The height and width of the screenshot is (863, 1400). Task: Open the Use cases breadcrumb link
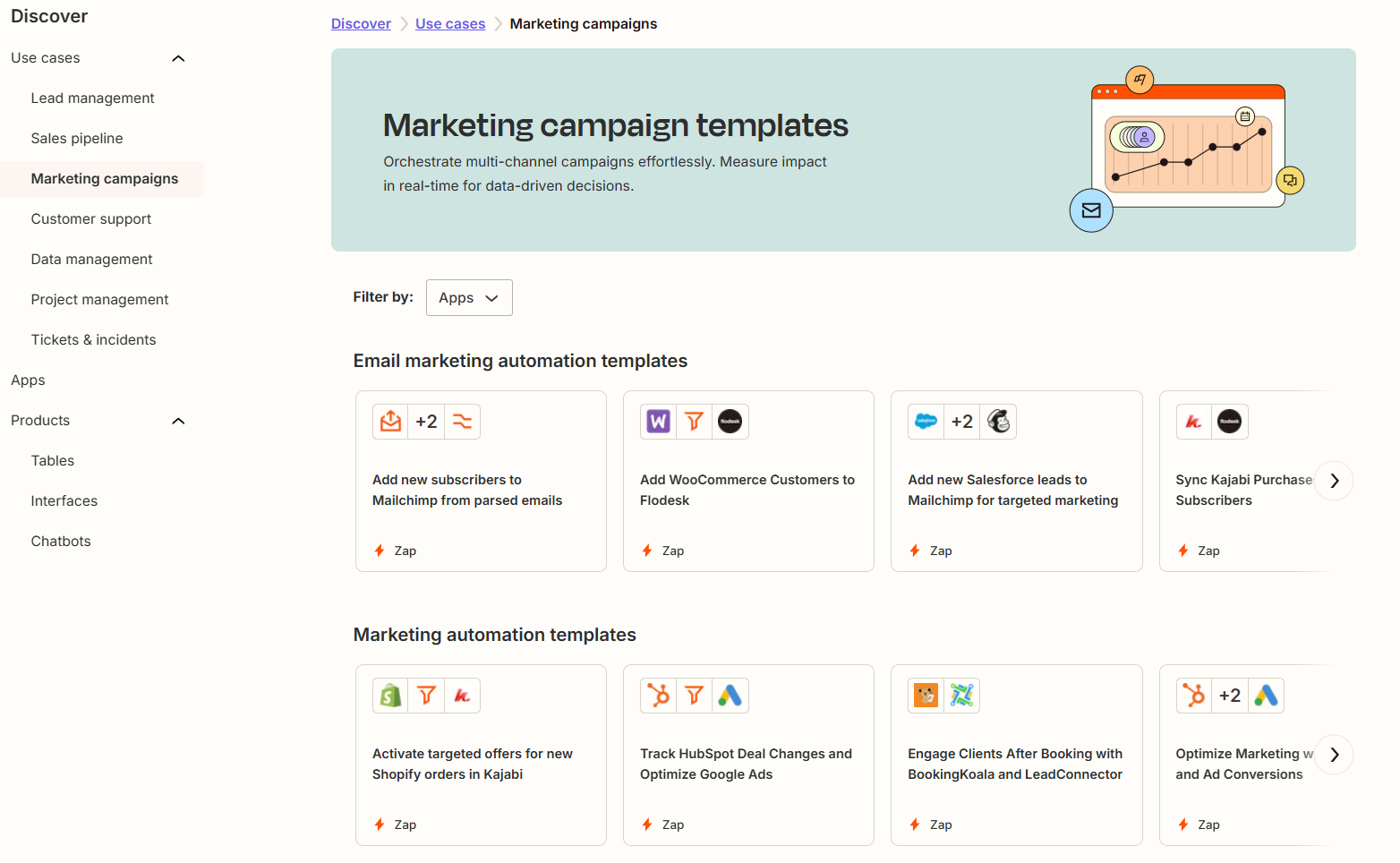(450, 23)
